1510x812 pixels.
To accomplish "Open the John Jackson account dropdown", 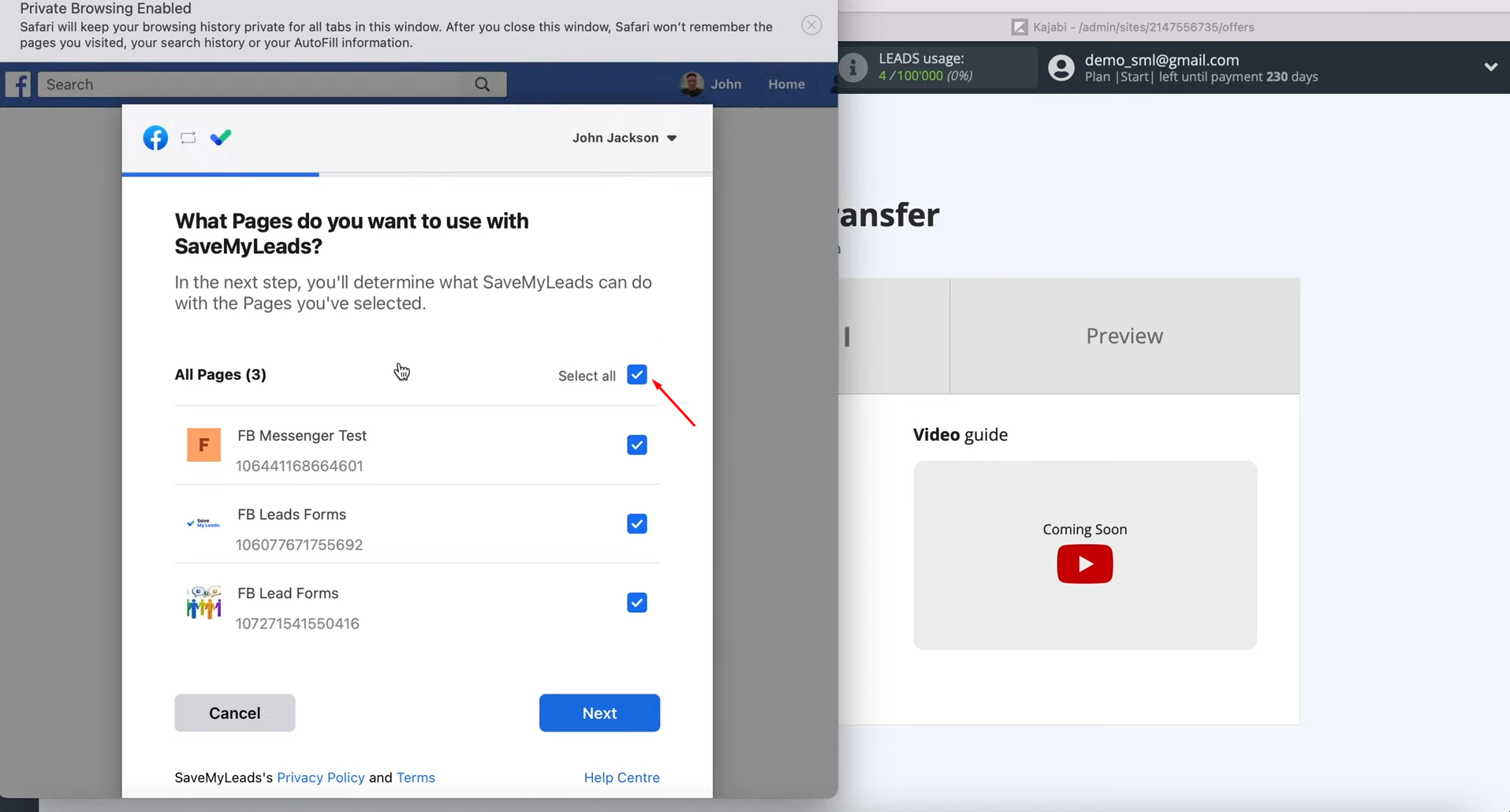I will [625, 138].
